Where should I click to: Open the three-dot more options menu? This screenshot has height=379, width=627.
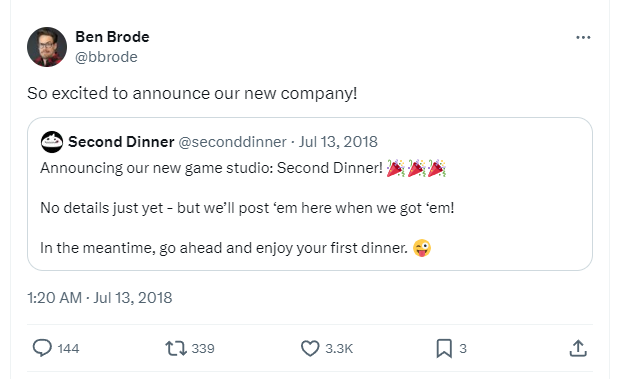583,38
